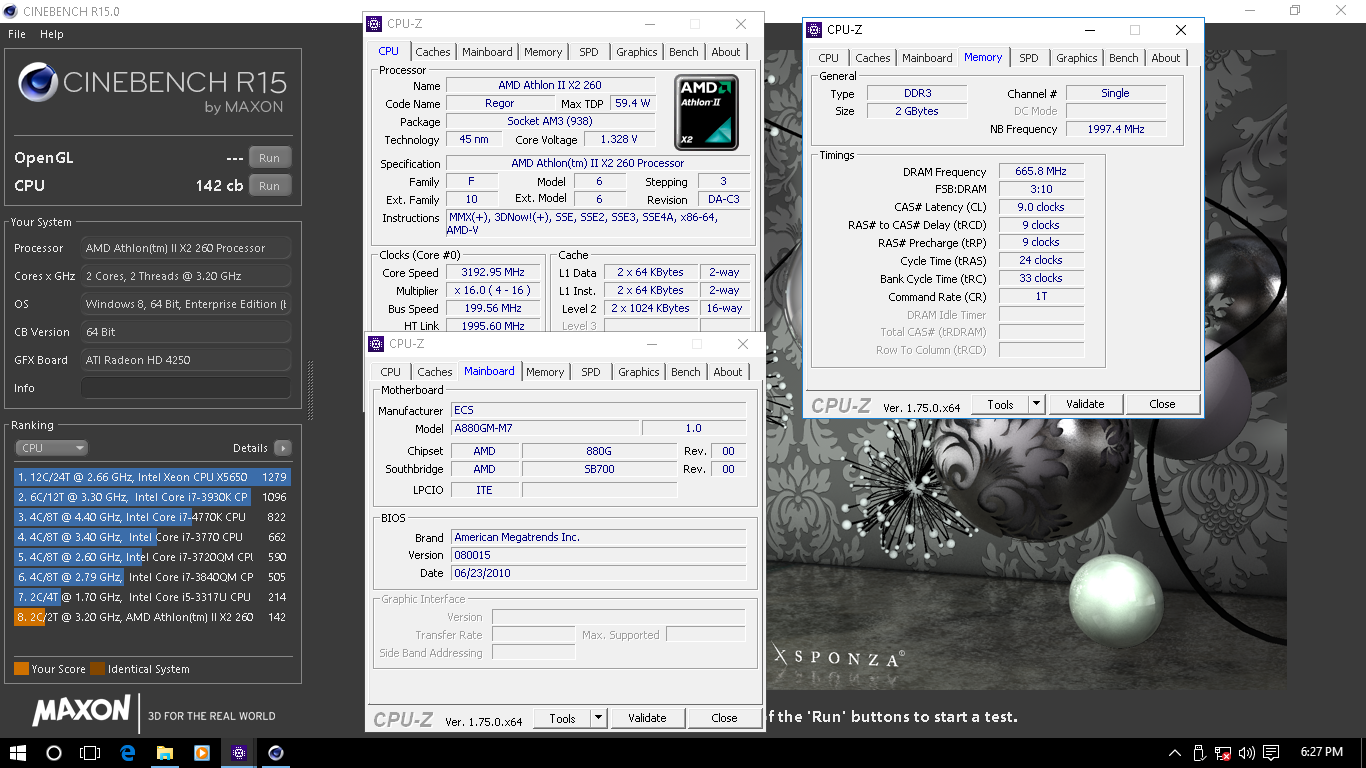Select Core i7-3720QM ranking row

(x=152, y=557)
